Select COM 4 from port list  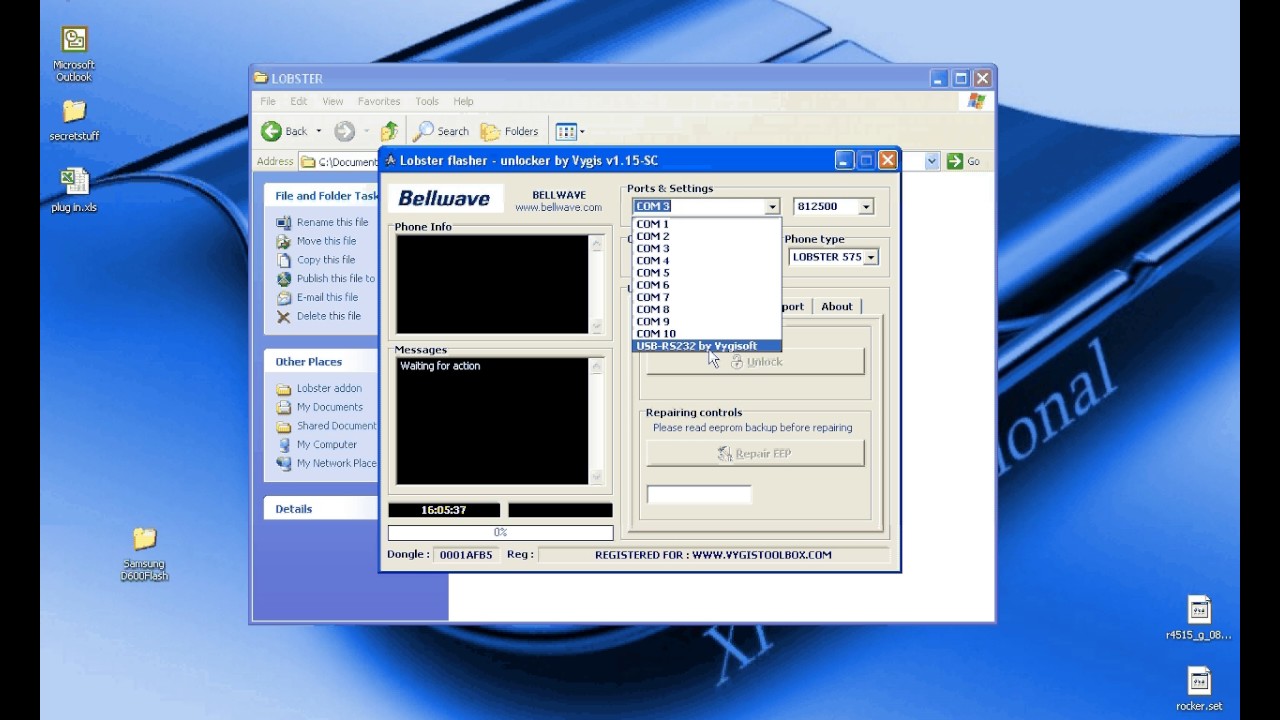tap(707, 260)
